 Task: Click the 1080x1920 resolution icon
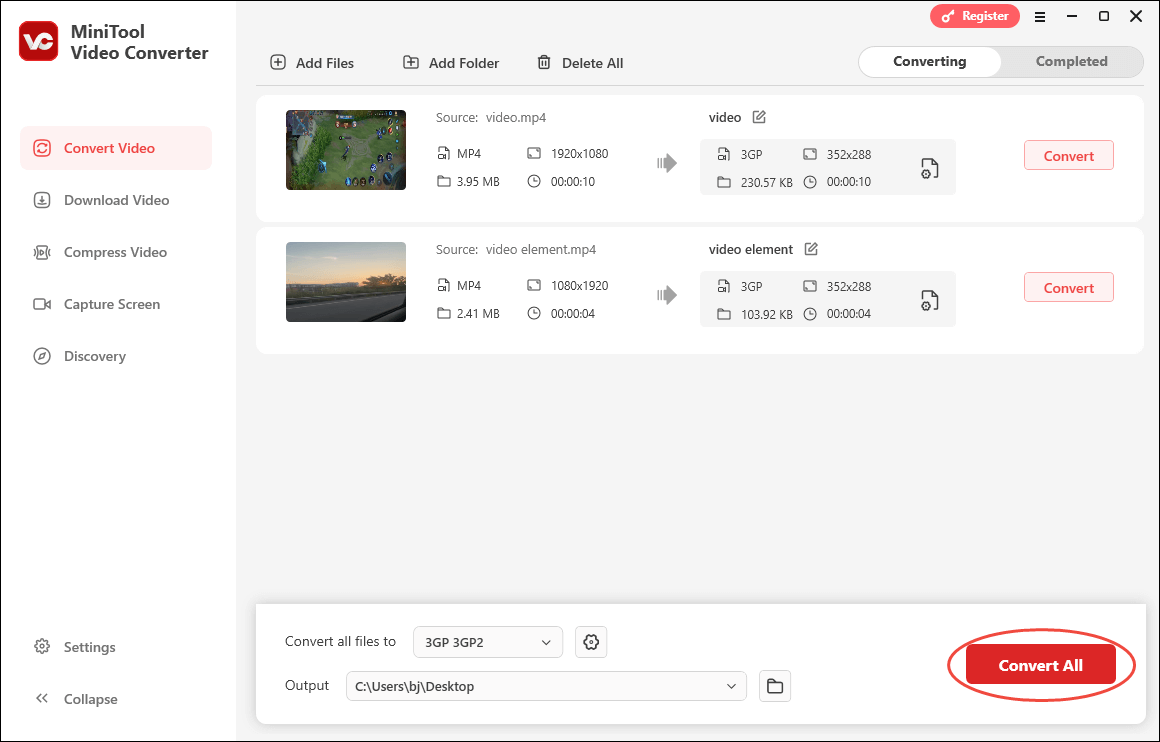pos(534,285)
